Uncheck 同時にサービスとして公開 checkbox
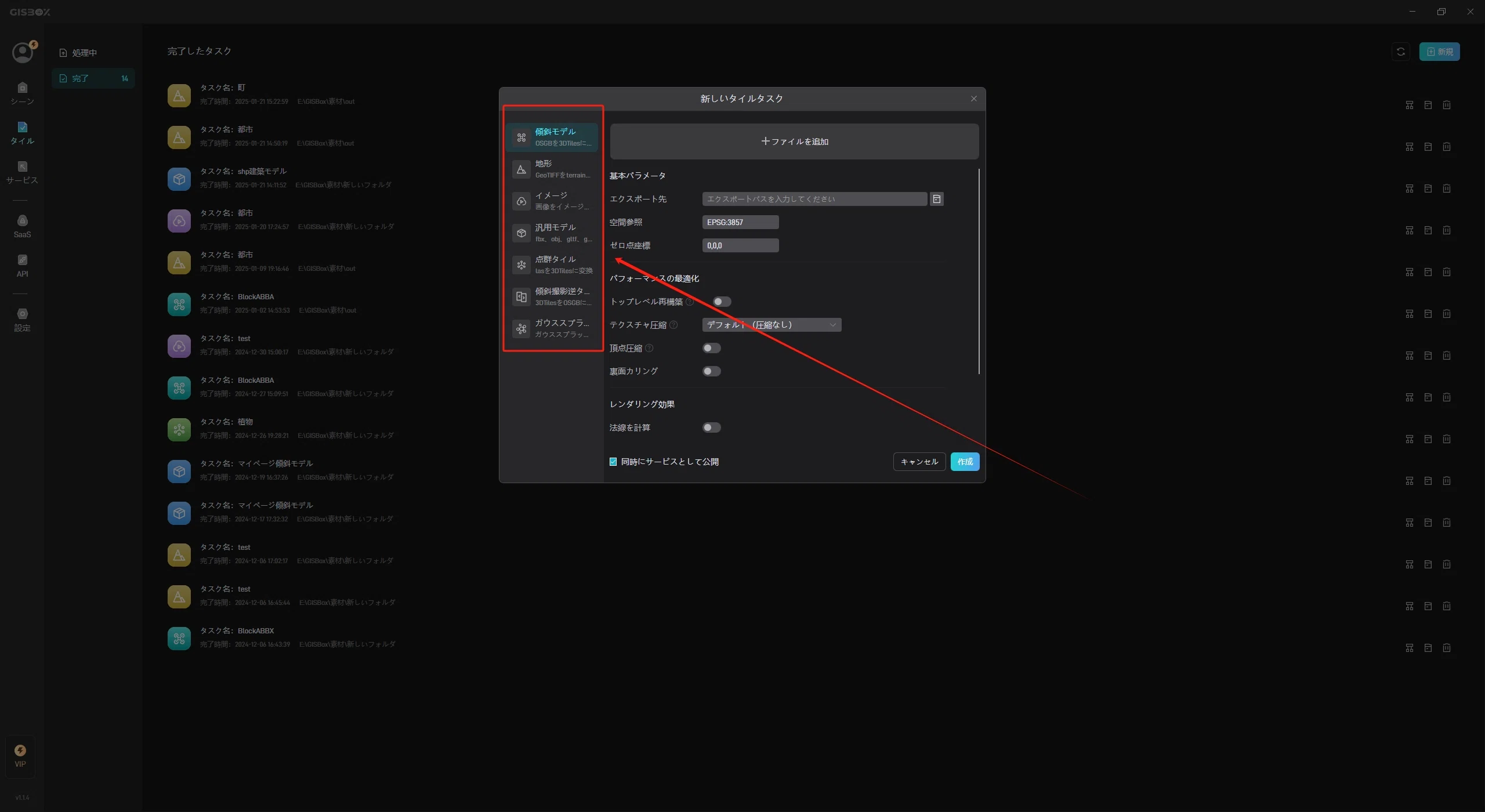 tap(613, 462)
